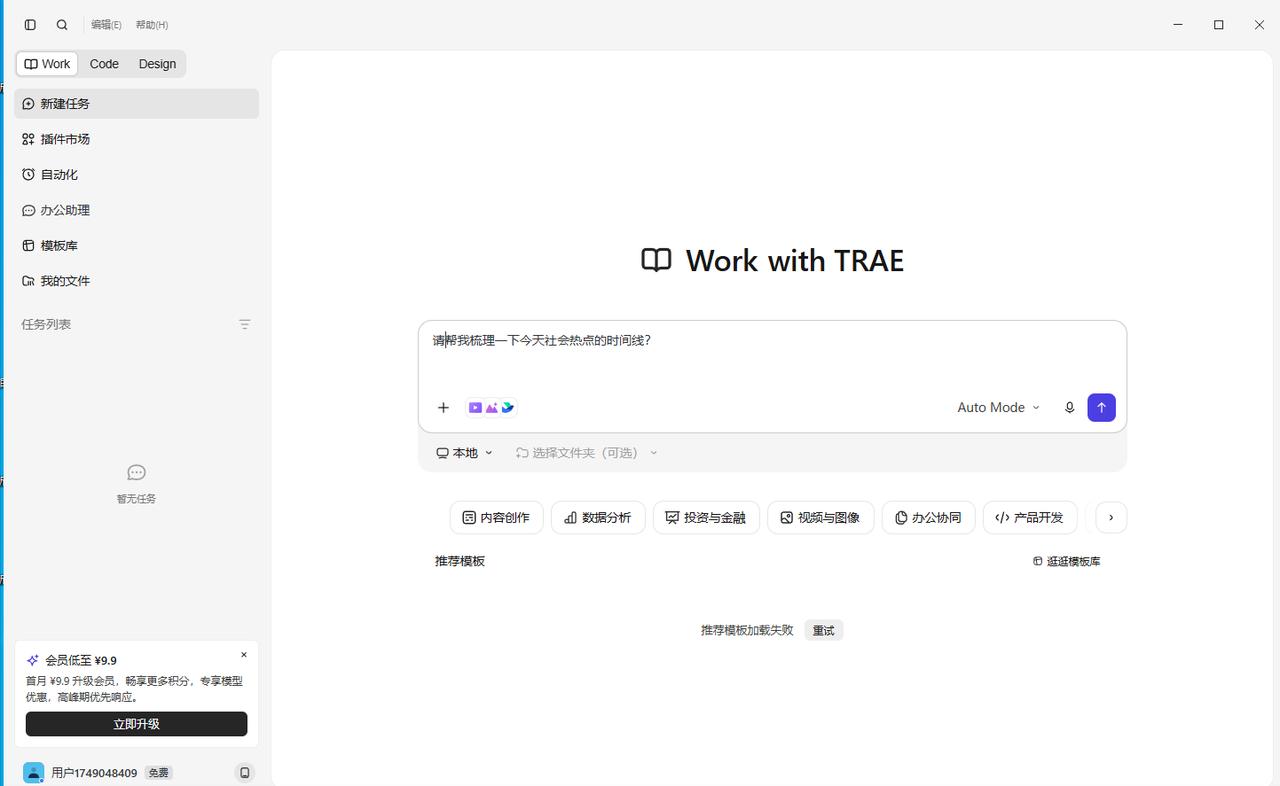Open the Auto Mode dropdown
The height and width of the screenshot is (786, 1280).
point(998,408)
